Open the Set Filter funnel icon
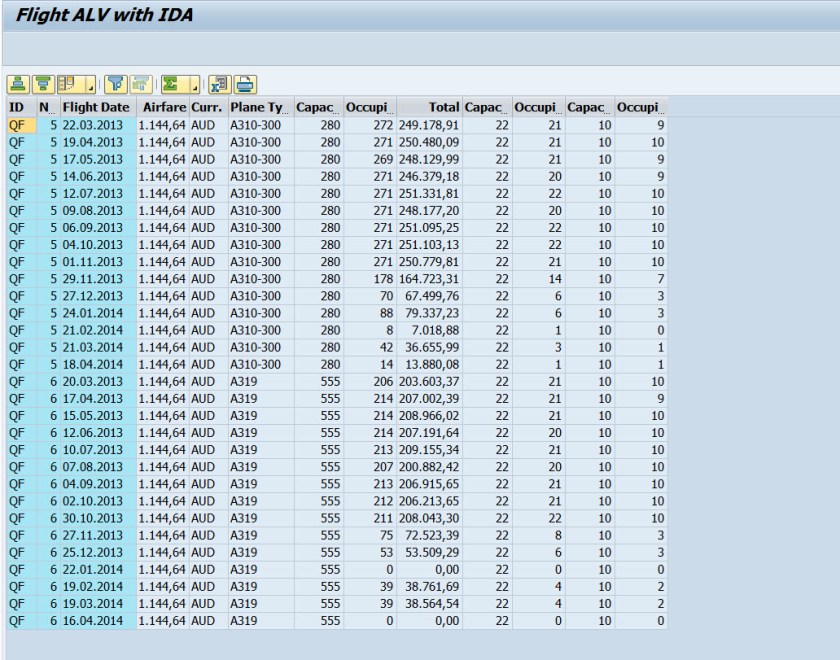This screenshot has height=660, width=840. click(x=114, y=84)
